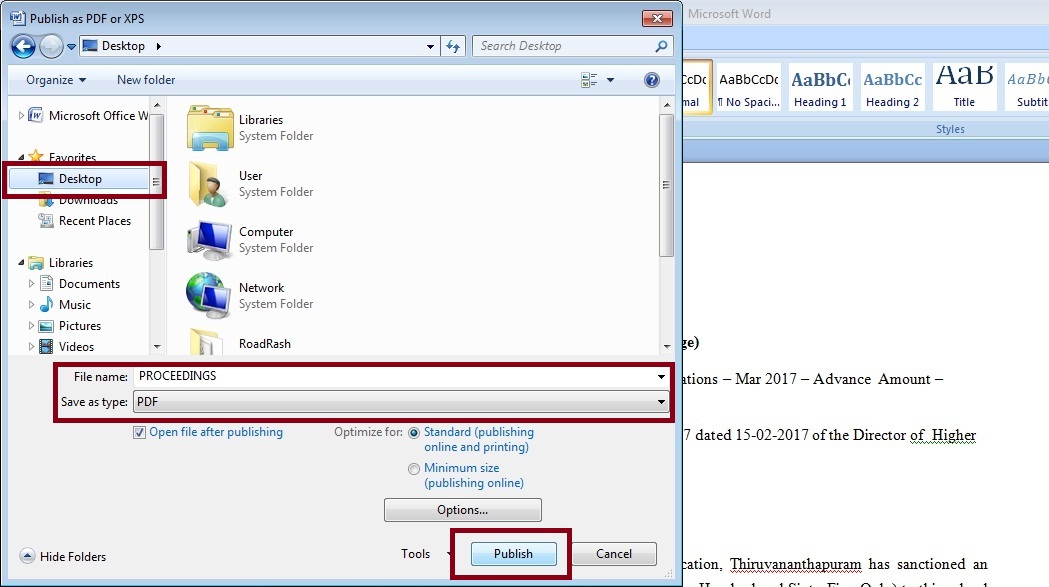Select Desktop under Favorites
1049x587 pixels.
pyautogui.click(x=78, y=179)
